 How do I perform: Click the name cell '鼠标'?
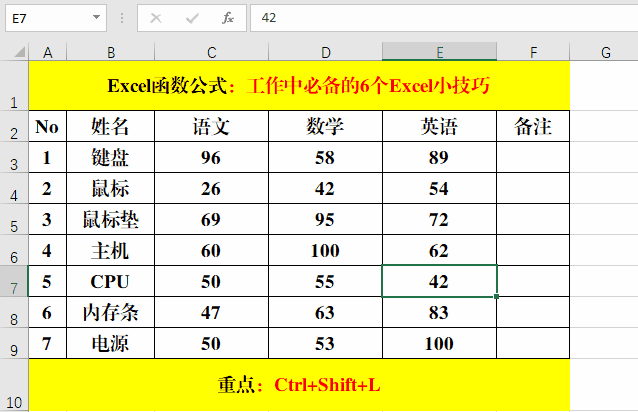point(111,188)
